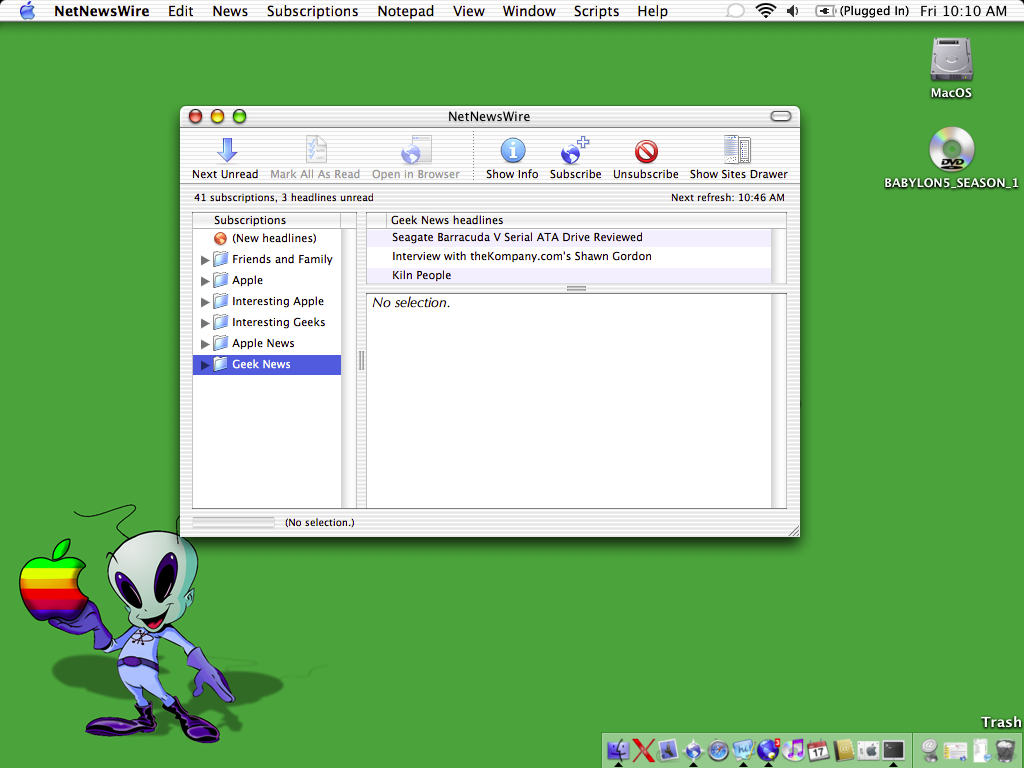Image resolution: width=1024 pixels, height=768 pixels.
Task: Open the MacOS hard drive icon
Action: (x=951, y=60)
